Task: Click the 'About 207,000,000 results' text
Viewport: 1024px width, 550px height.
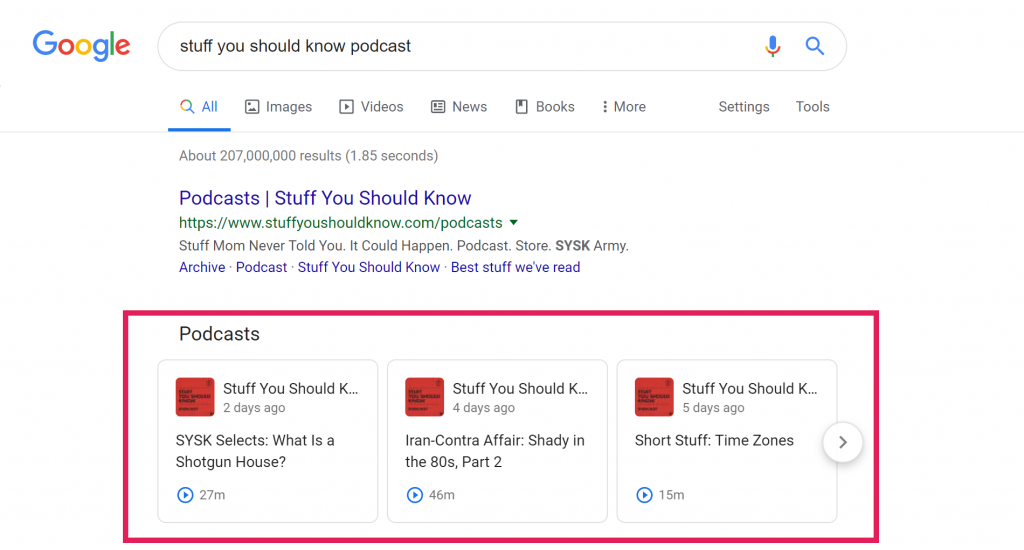Action: (309, 155)
